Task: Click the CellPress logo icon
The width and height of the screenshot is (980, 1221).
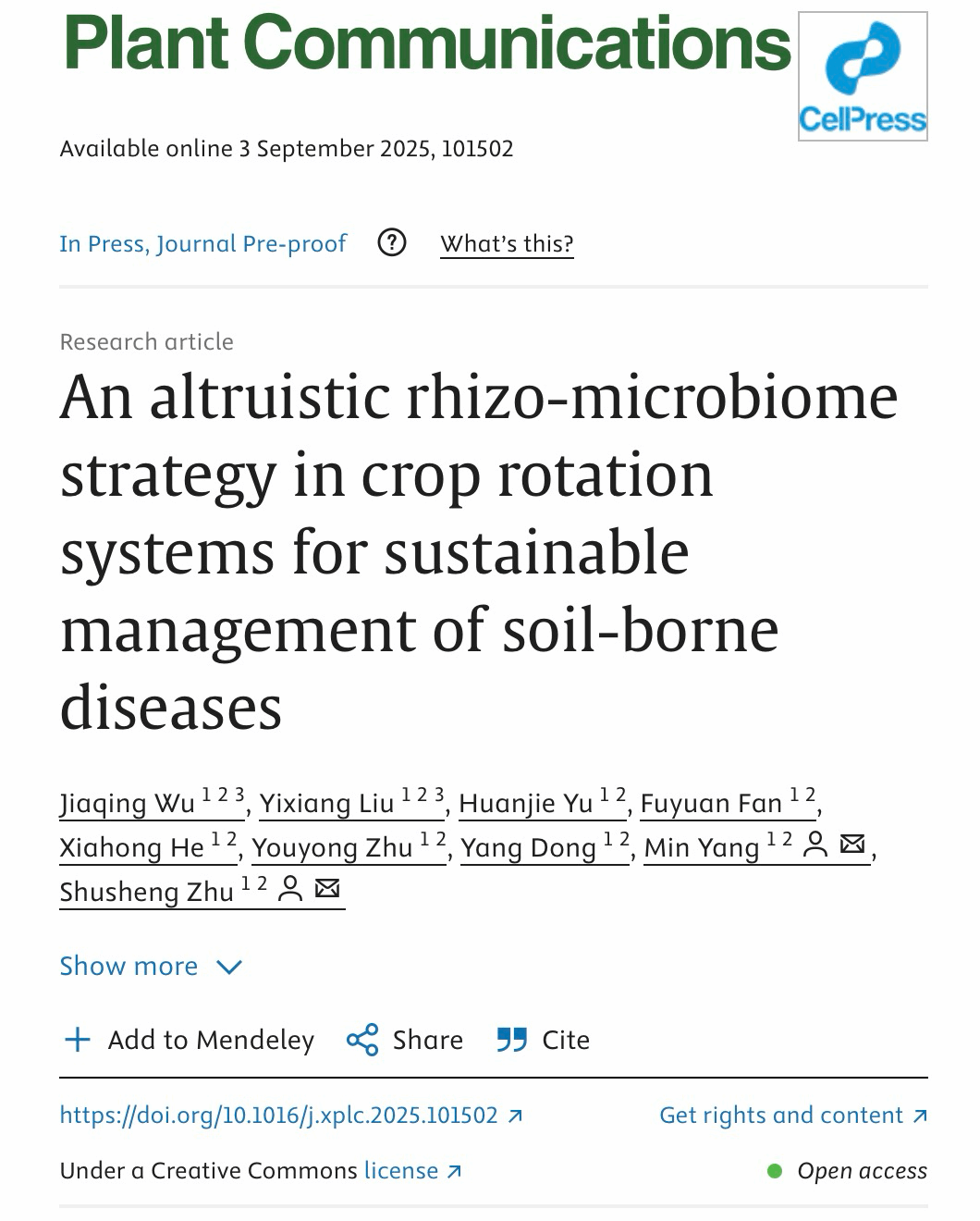Action: 862,76
